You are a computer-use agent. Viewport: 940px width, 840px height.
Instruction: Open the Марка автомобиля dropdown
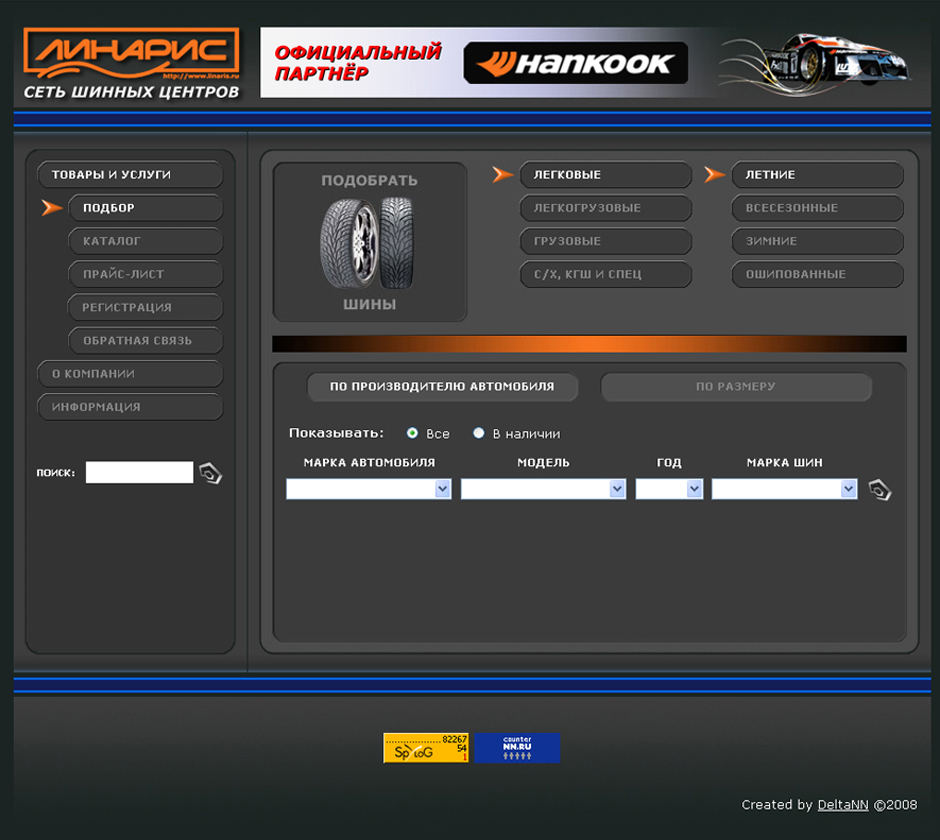pos(369,489)
